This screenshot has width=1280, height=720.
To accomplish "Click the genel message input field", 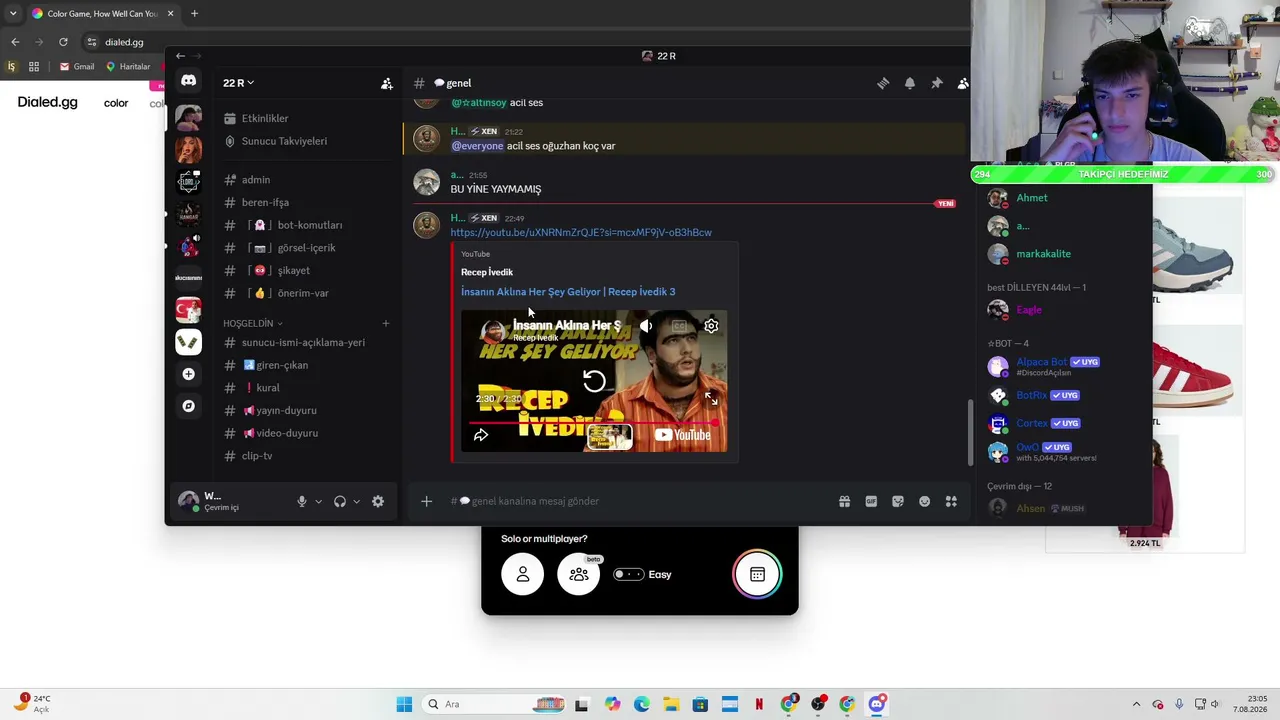I will tap(640, 501).
